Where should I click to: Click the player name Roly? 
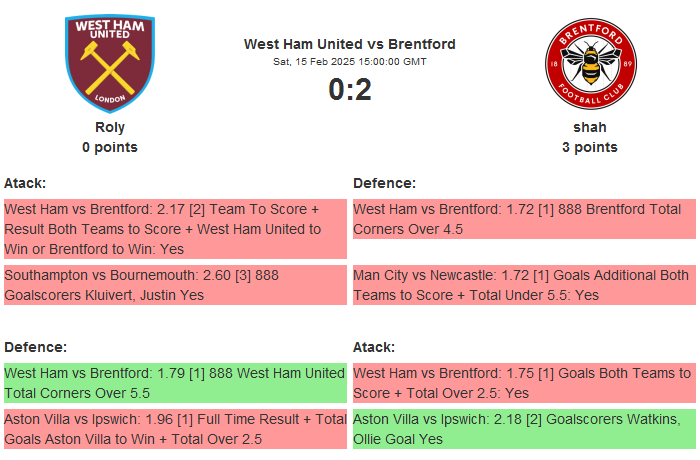click(110, 127)
